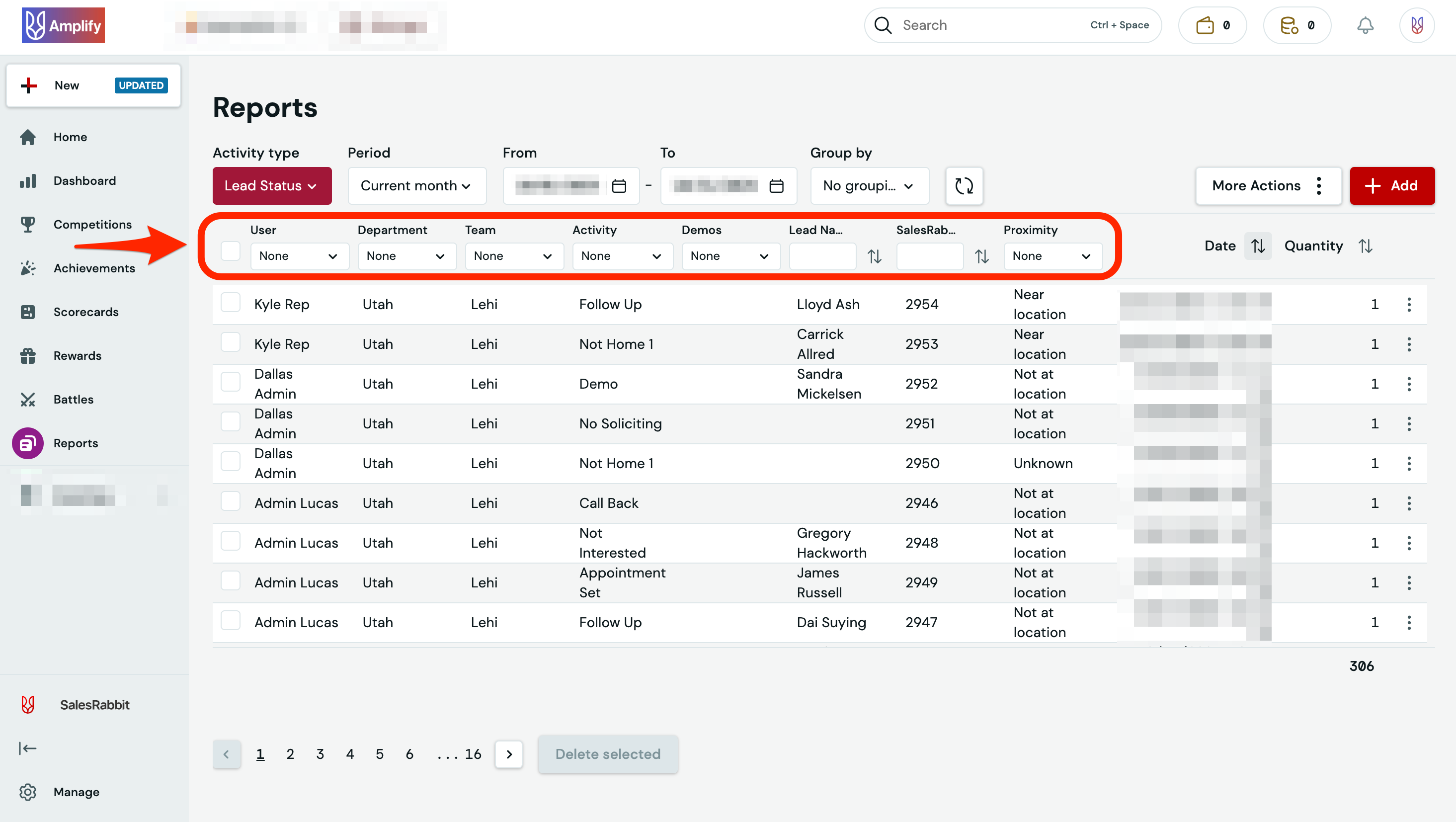1456x822 pixels.
Task: Expand the Period dropdown showing Current month
Action: tap(416, 185)
